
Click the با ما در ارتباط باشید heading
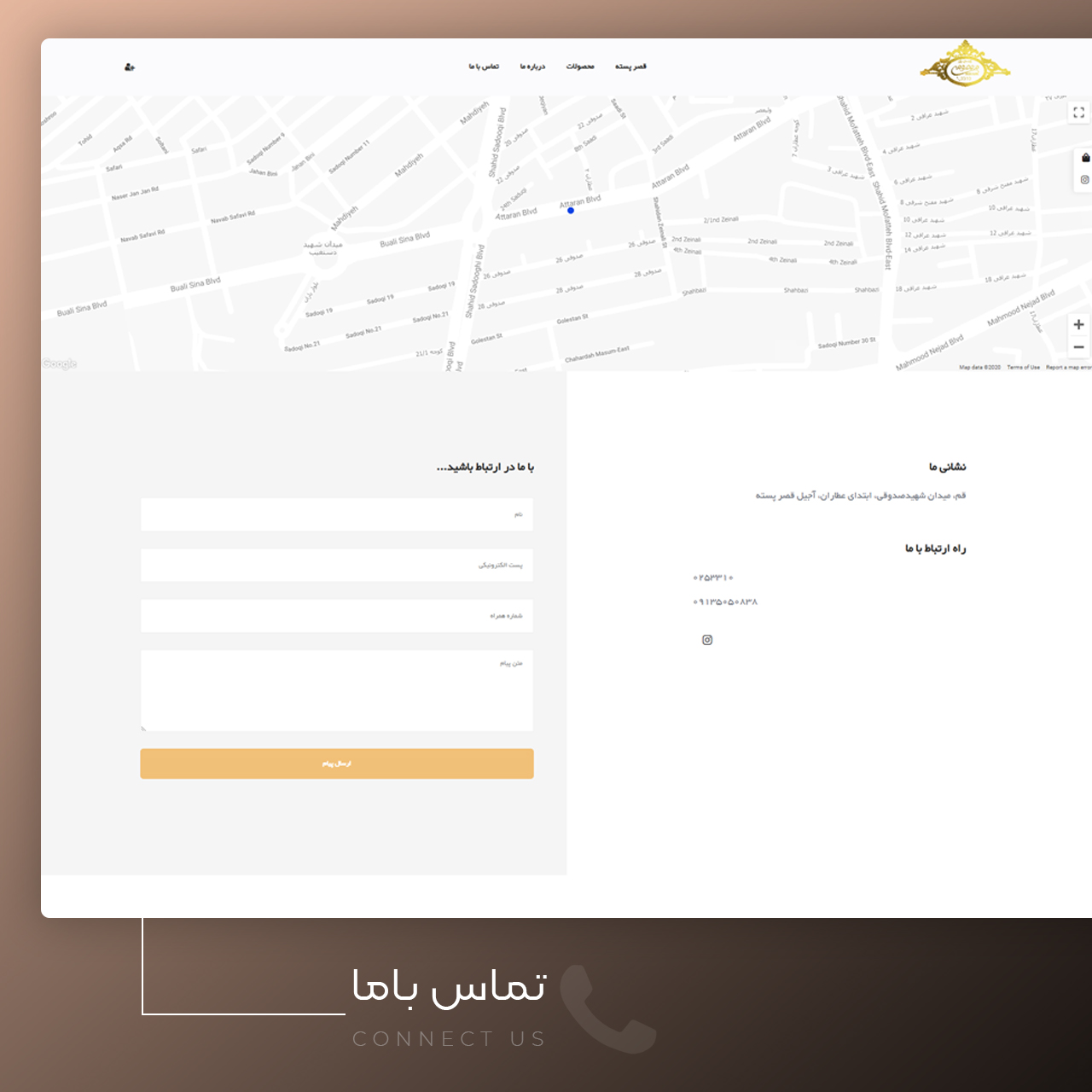pos(485,468)
